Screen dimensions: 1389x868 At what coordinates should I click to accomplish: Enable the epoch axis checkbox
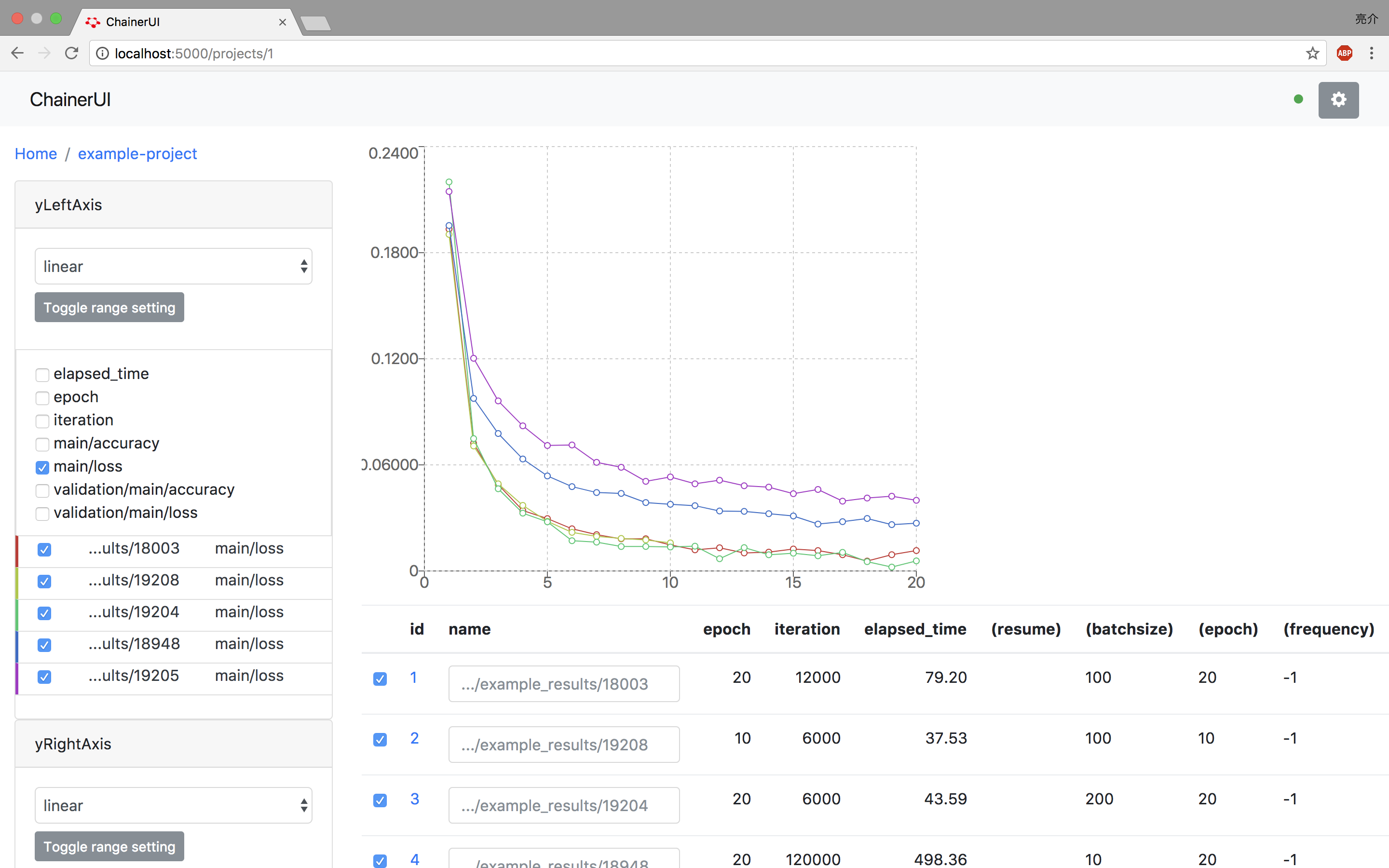pos(42,398)
